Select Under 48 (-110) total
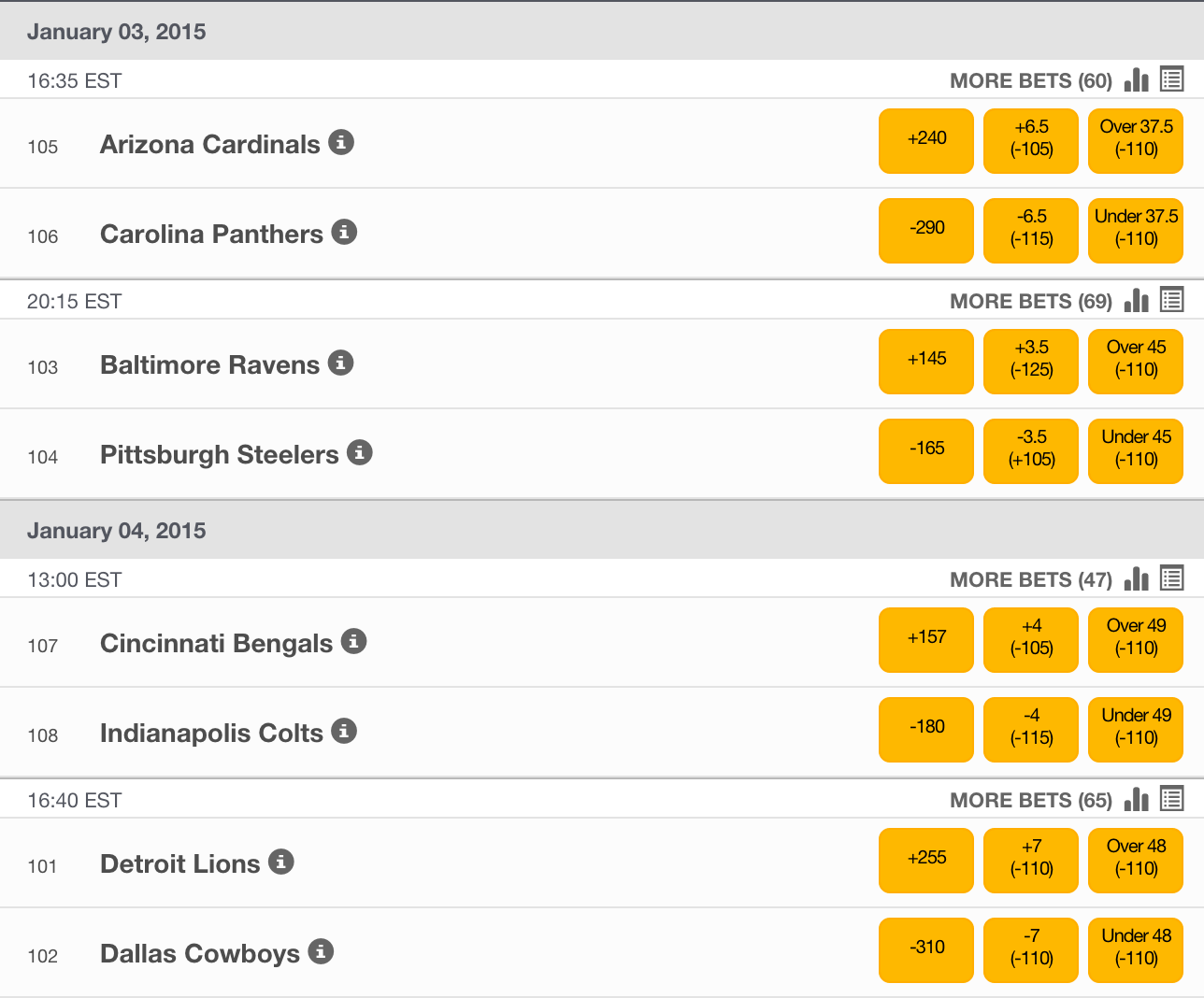This screenshot has height=998, width=1204. tap(1136, 950)
